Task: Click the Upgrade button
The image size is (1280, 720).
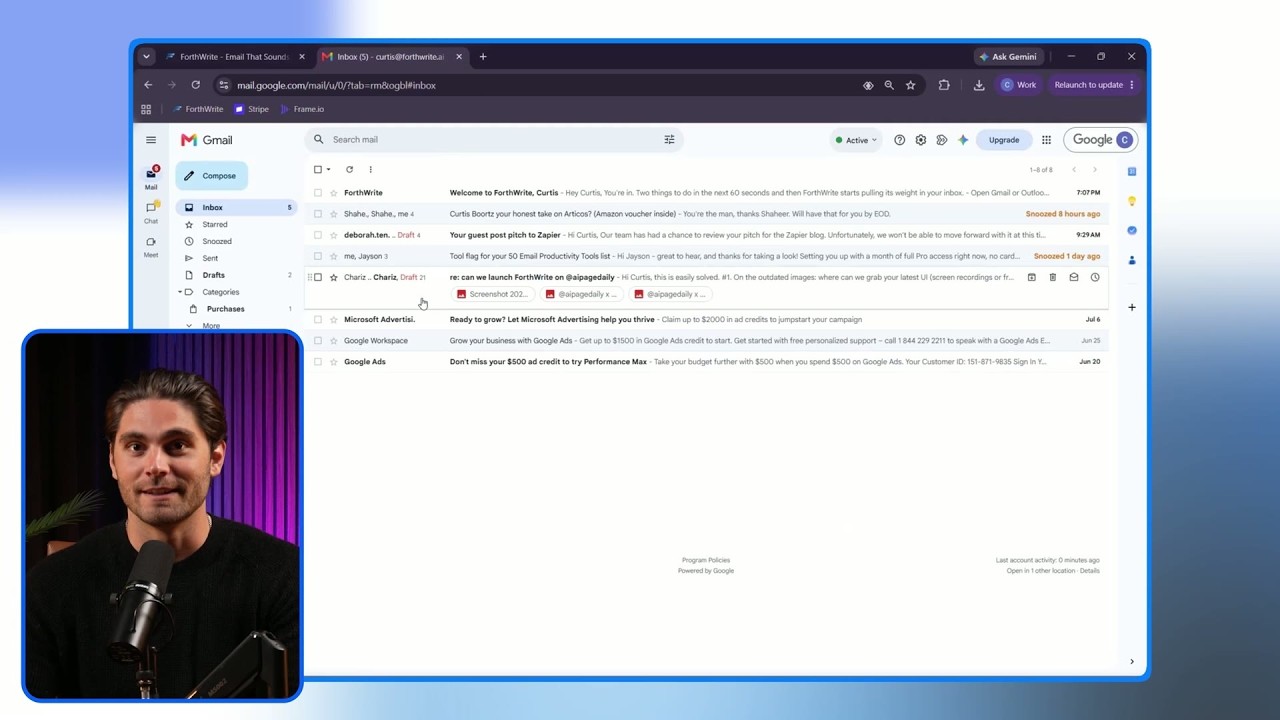Action: click(x=1003, y=140)
